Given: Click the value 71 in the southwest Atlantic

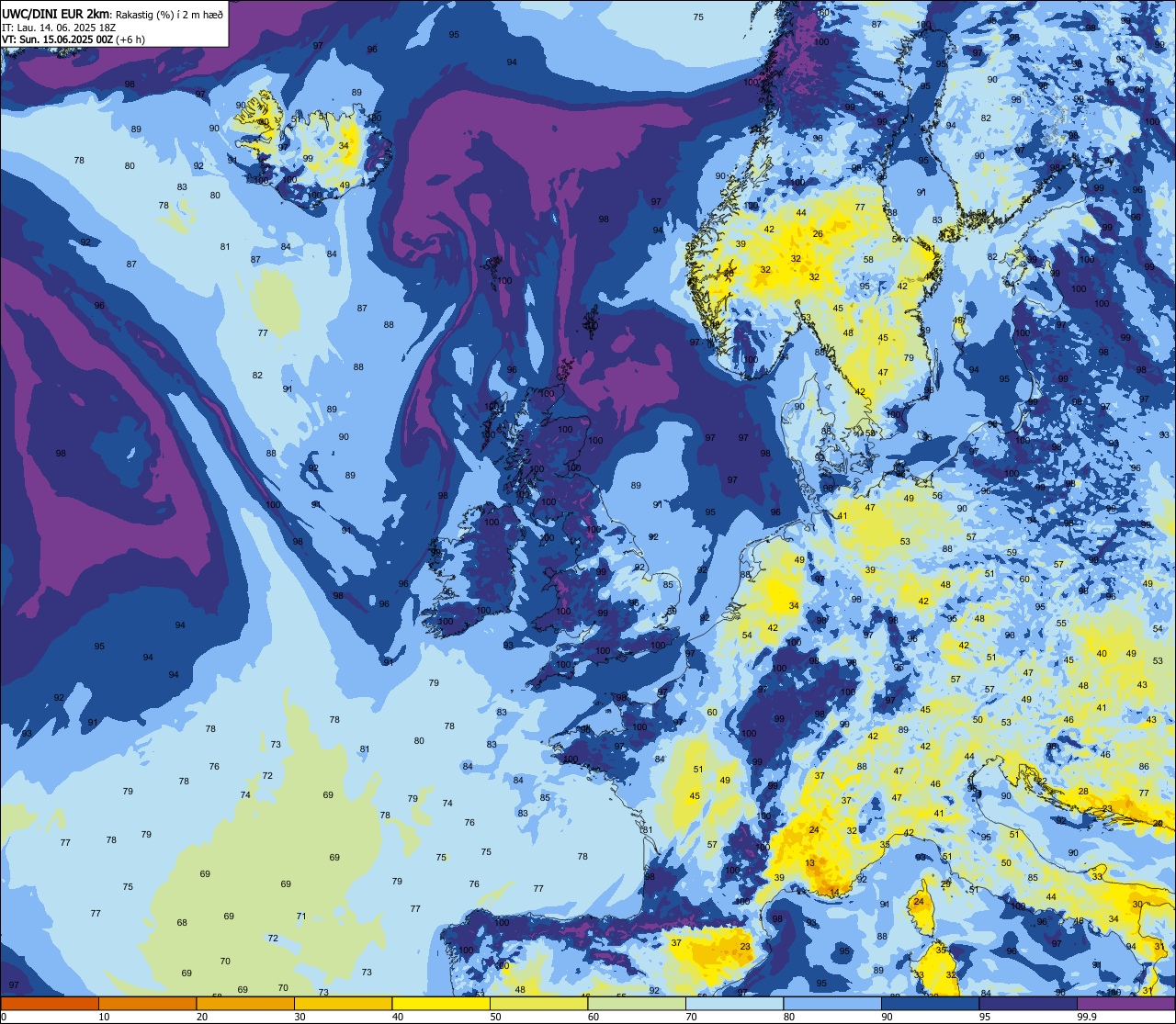Looking at the screenshot, I should tap(301, 917).
